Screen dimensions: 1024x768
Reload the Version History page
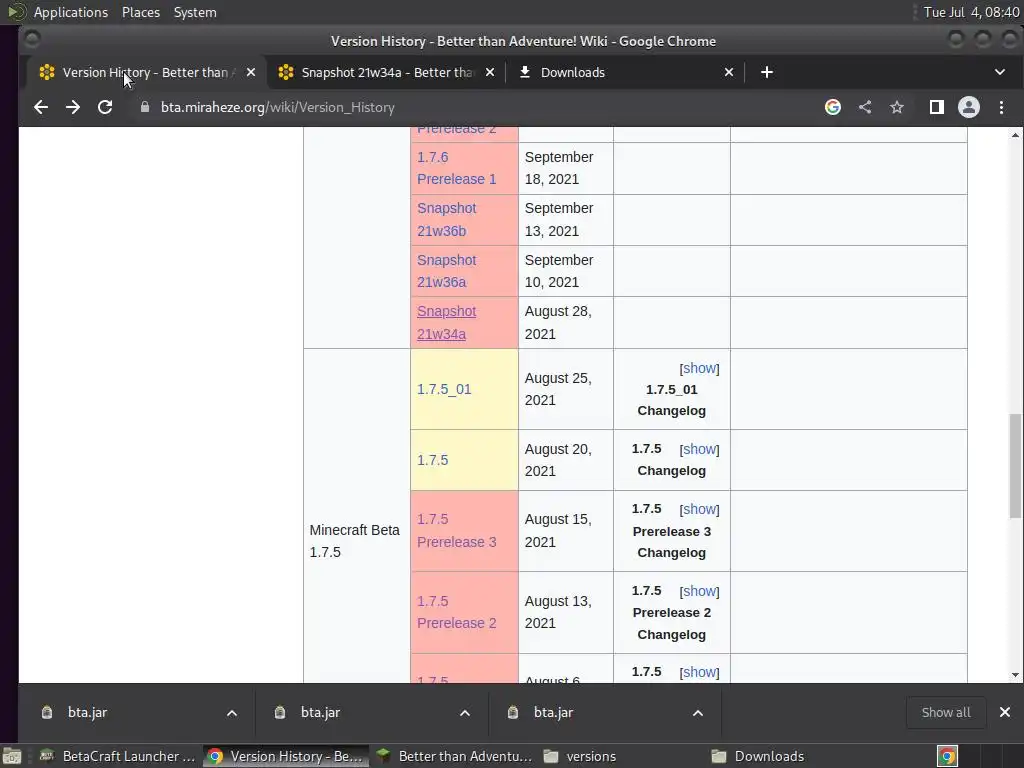click(x=104, y=107)
